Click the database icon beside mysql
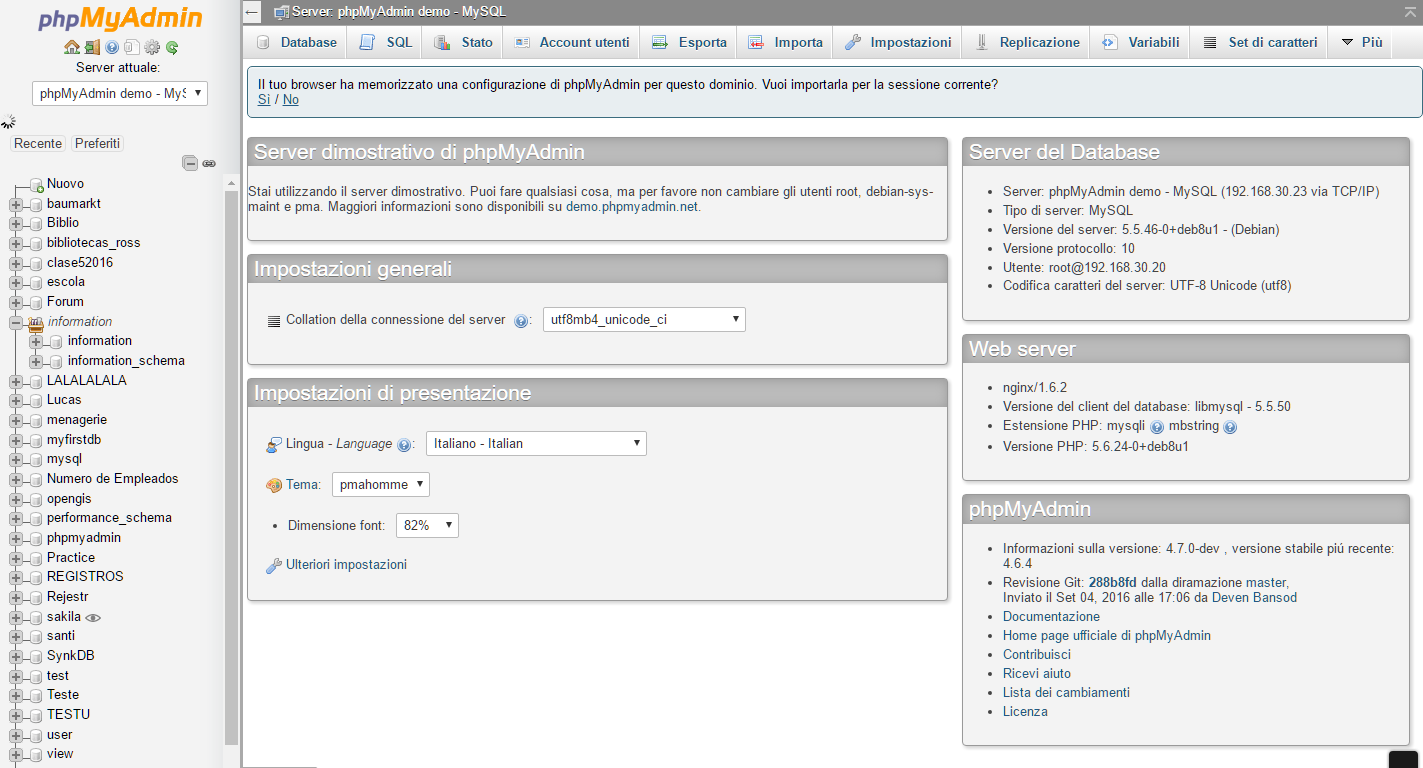 (36, 459)
